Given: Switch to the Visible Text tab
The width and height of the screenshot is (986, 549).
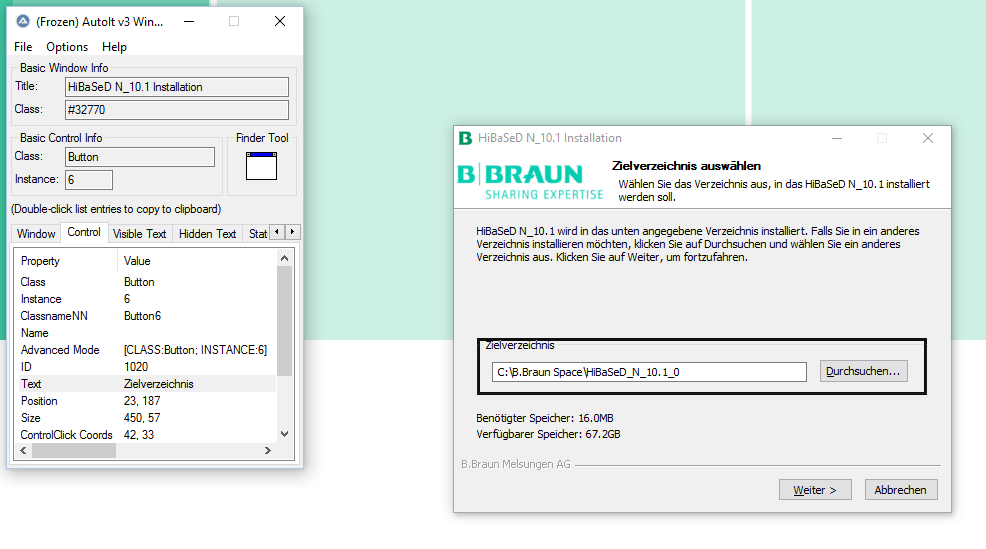Looking at the screenshot, I should pyautogui.click(x=140, y=233).
